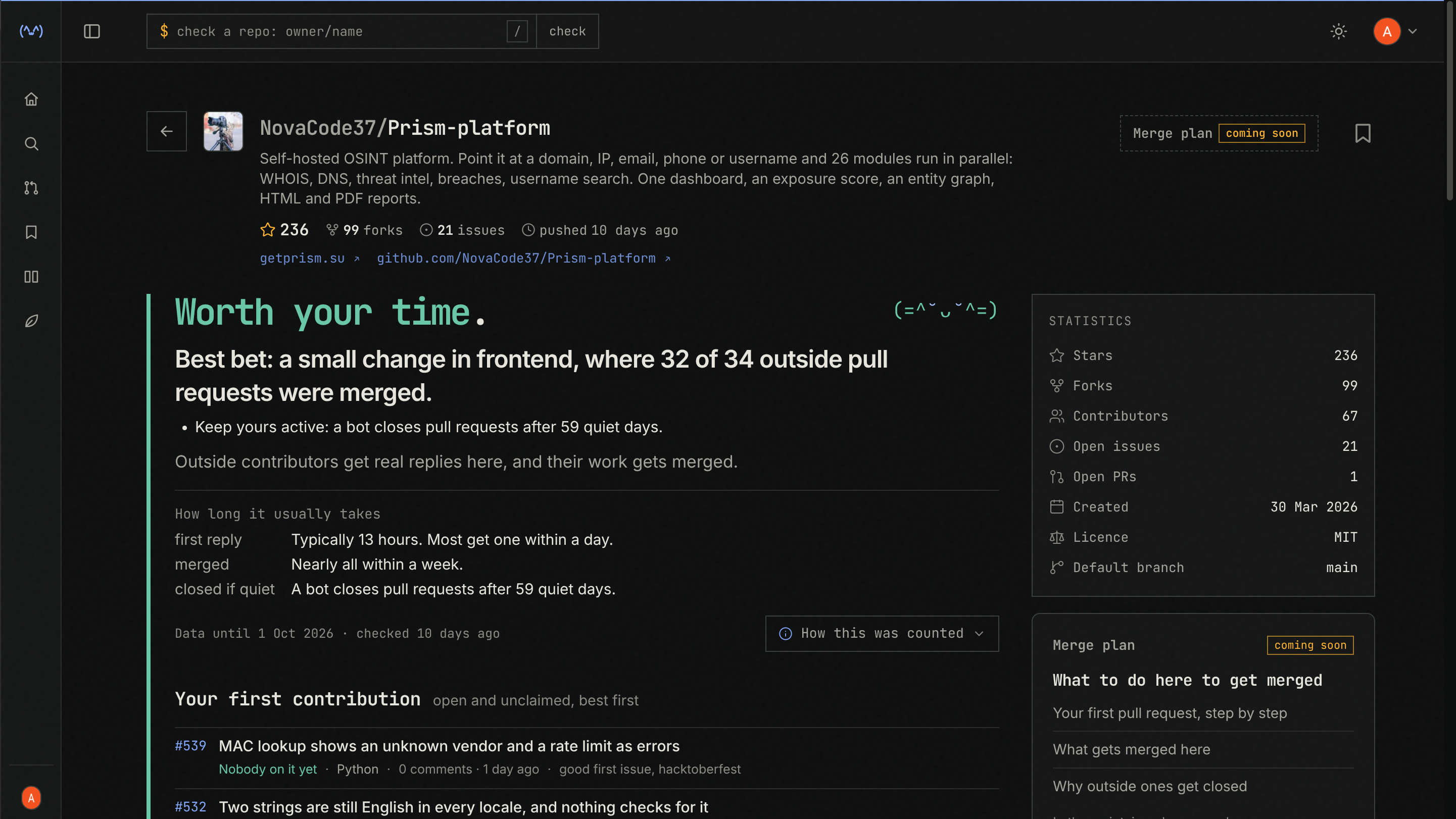1456x819 pixels.
Task: Click the page vertical scrollbar
Action: click(1450, 101)
